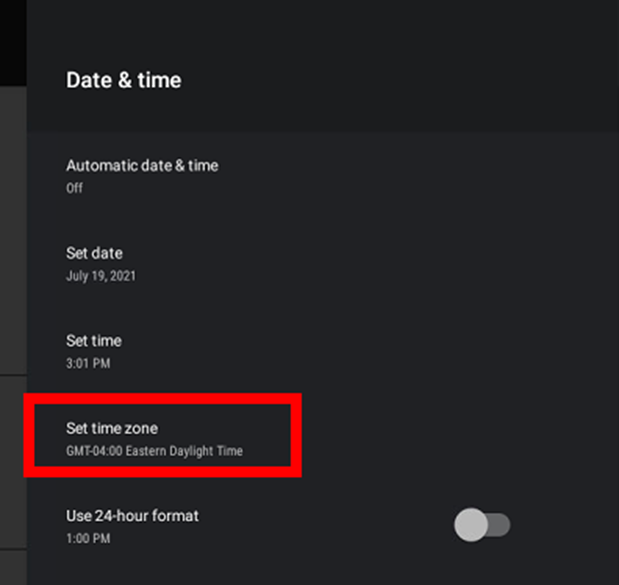Click the Set time zone title text
This screenshot has height=585, width=619.
click(x=112, y=428)
